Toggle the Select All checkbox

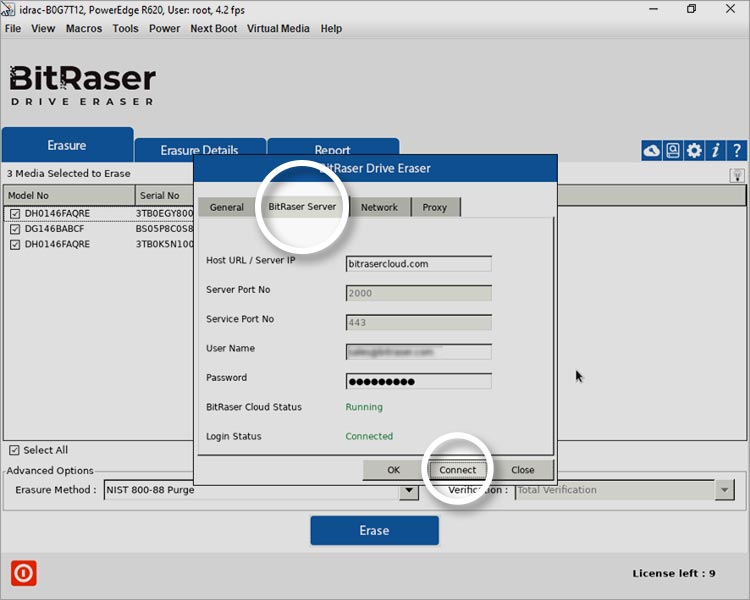(14, 450)
